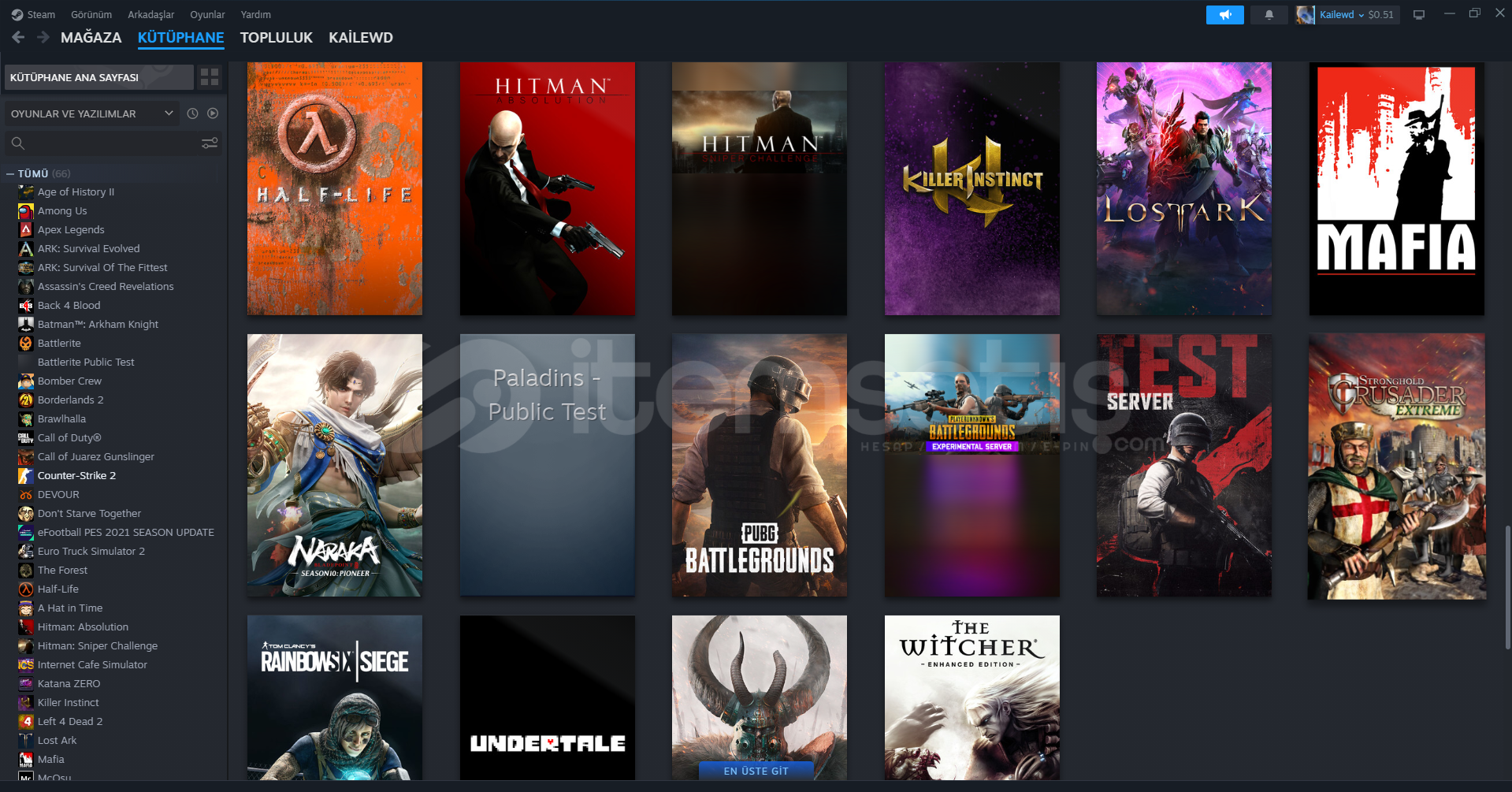Toggle ready-to-play filter icon
Screen dimensions: 1512x792
coord(213,113)
